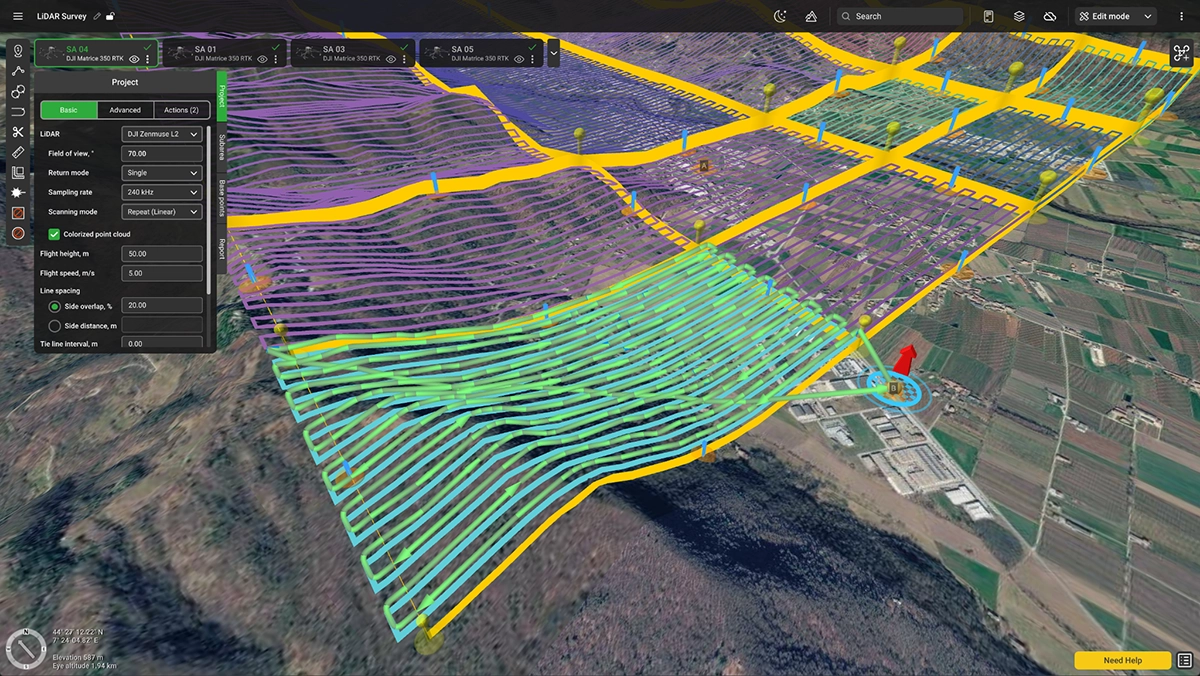Image resolution: width=1200 pixels, height=676 pixels.
Task: Open SA 01 route three-dot menu
Action: click(x=276, y=59)
